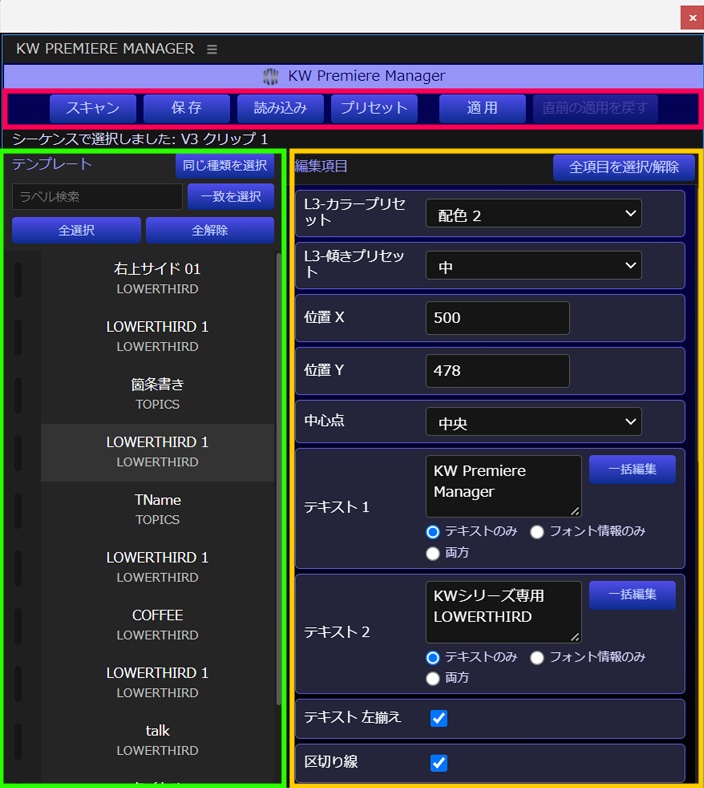Click the テンプレート heading
Screen dimensions: 704x788
point(52,164)
